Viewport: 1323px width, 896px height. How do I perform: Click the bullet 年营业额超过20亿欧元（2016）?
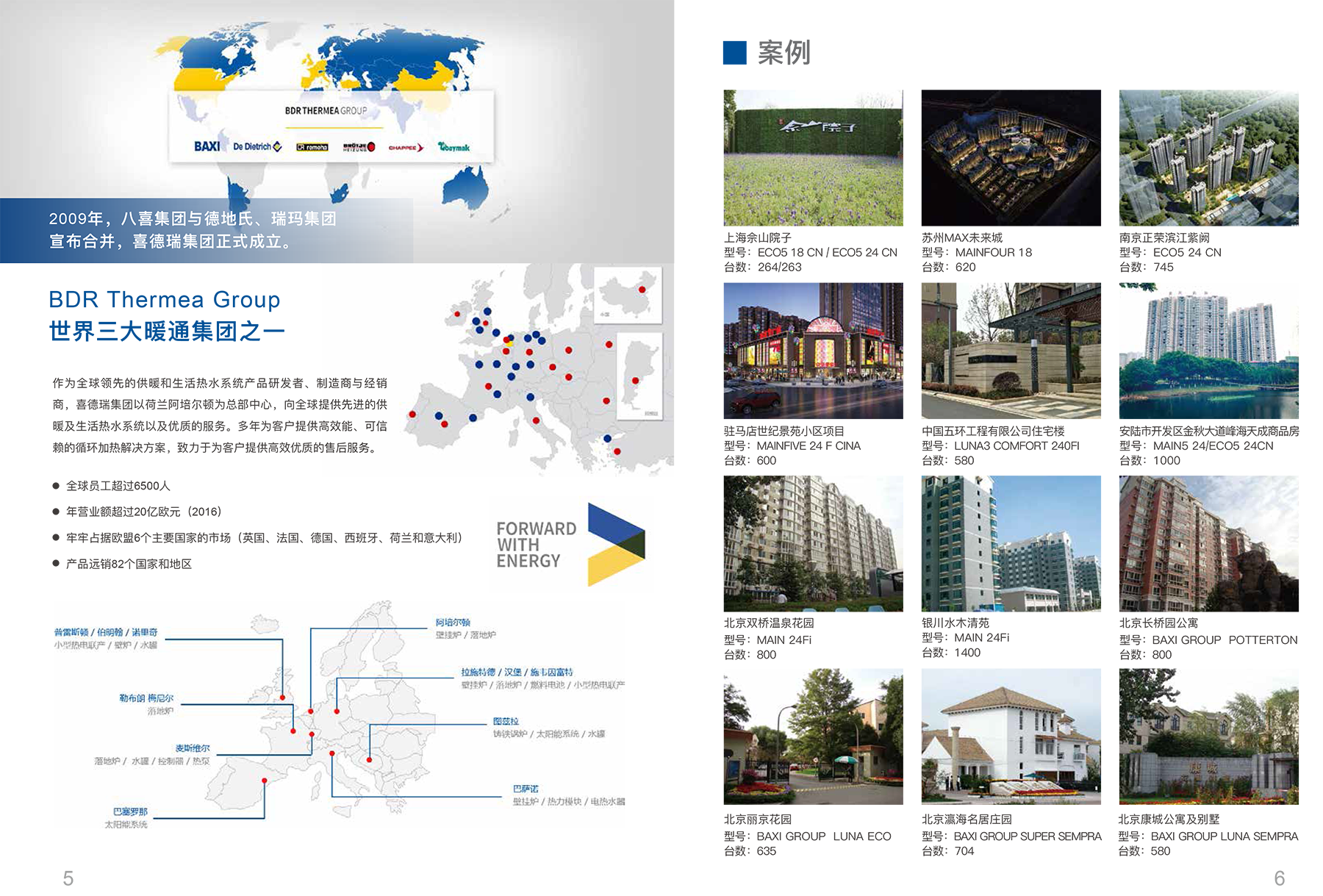144,512
